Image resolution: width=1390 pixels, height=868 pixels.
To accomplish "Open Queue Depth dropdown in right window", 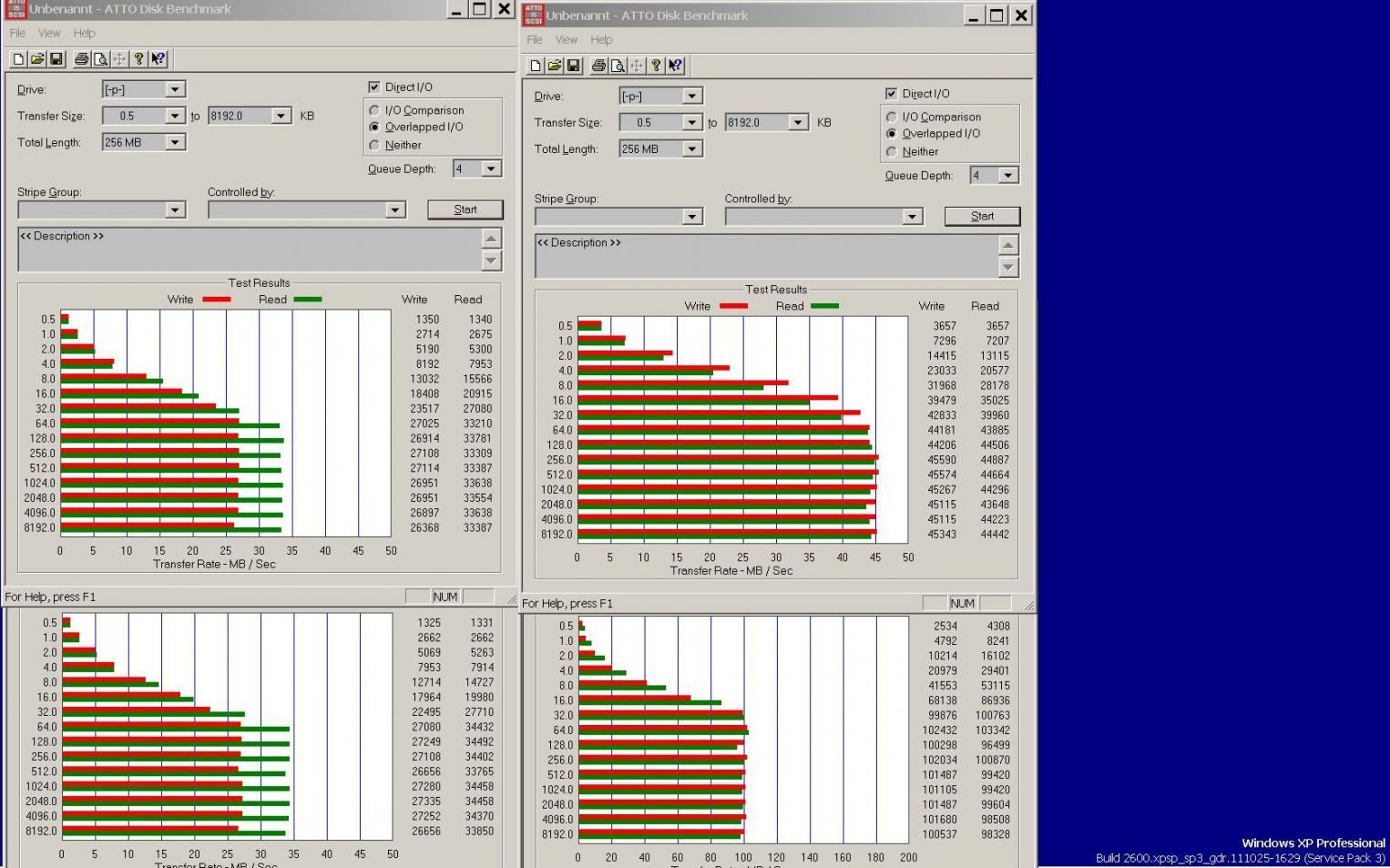I will [1008, 175].
